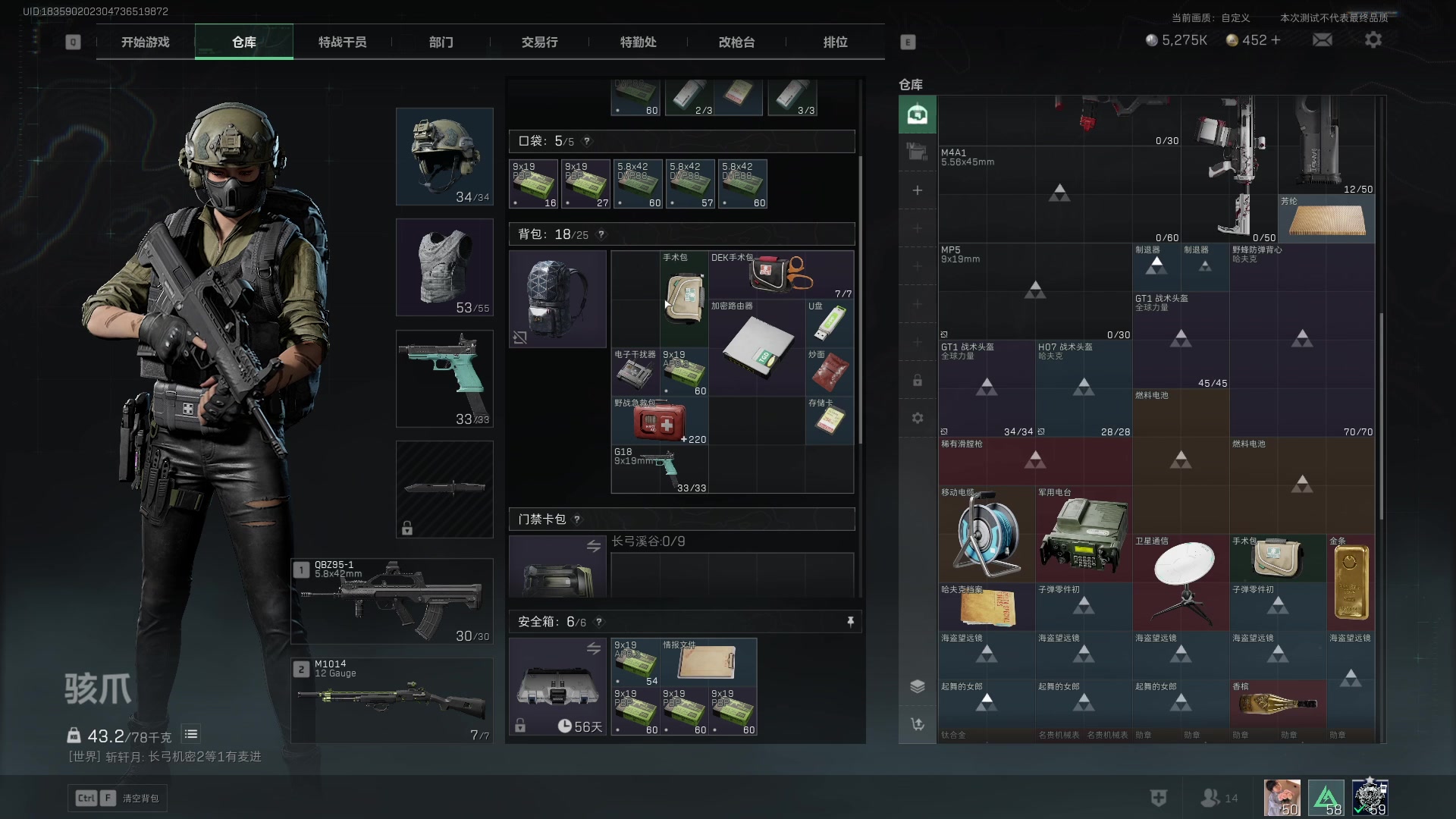
Task: Select 电子干扰器 item in backpack
Action: coord(635,372)
